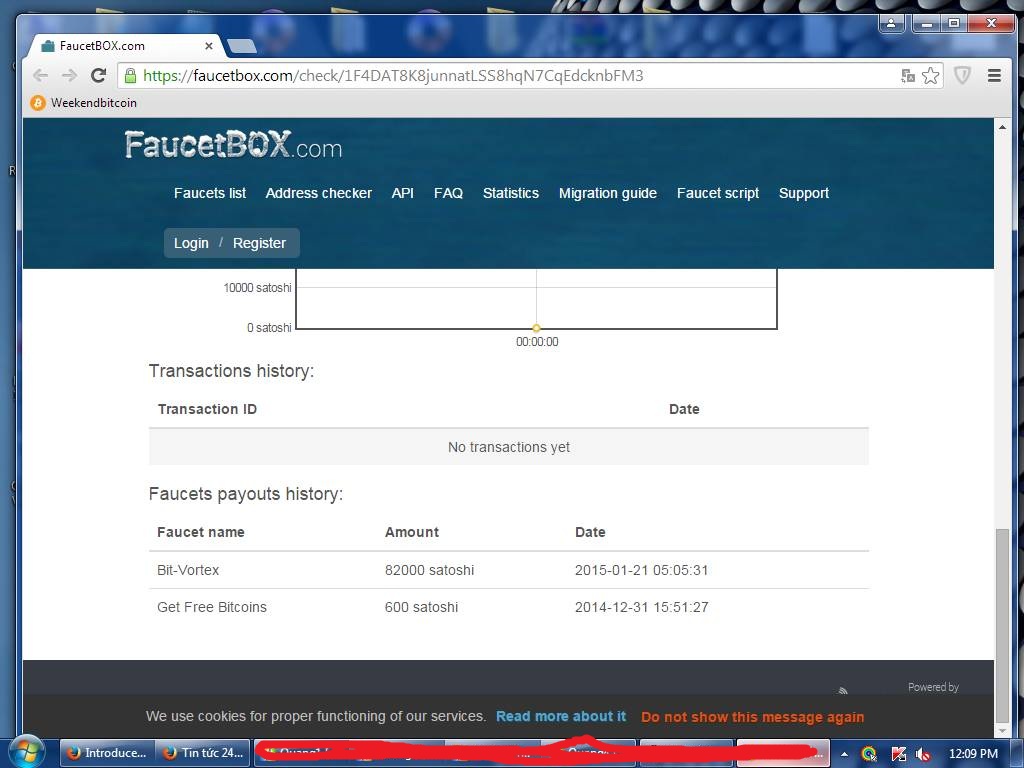
Task: Click the Faucet name column header
Action: click(200, 532)
